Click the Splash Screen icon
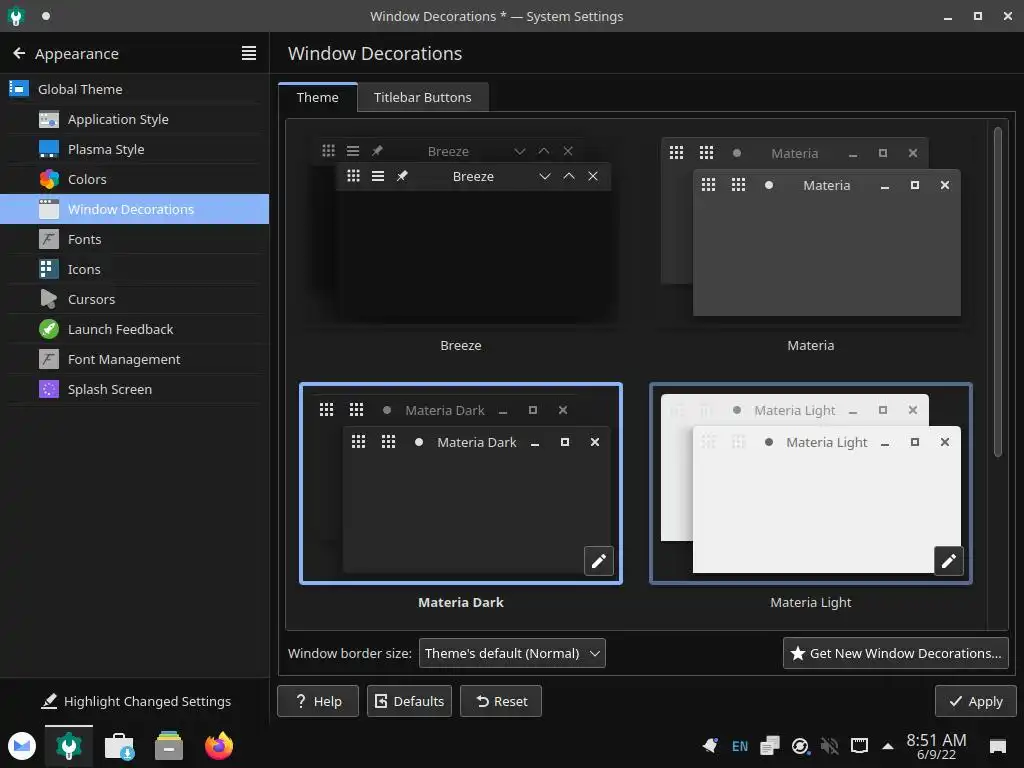 coord(49,389)
